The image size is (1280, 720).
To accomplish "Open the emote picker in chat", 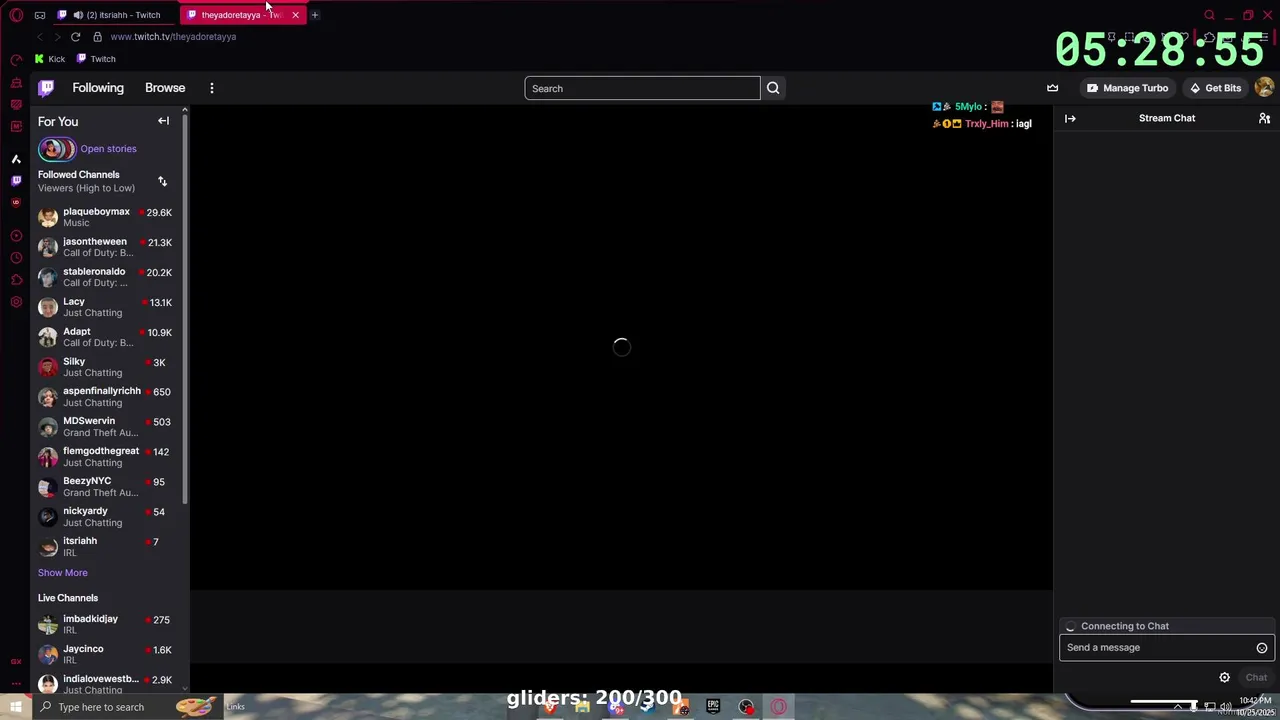I will (1262, 648).
